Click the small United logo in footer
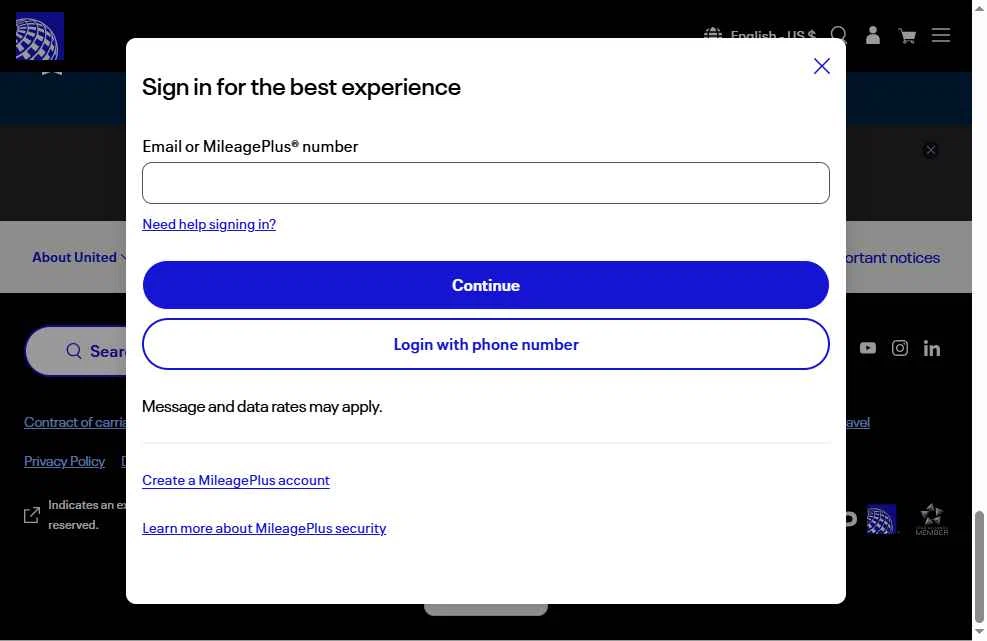This screenshot has width=987, height=641. (881, 519)
